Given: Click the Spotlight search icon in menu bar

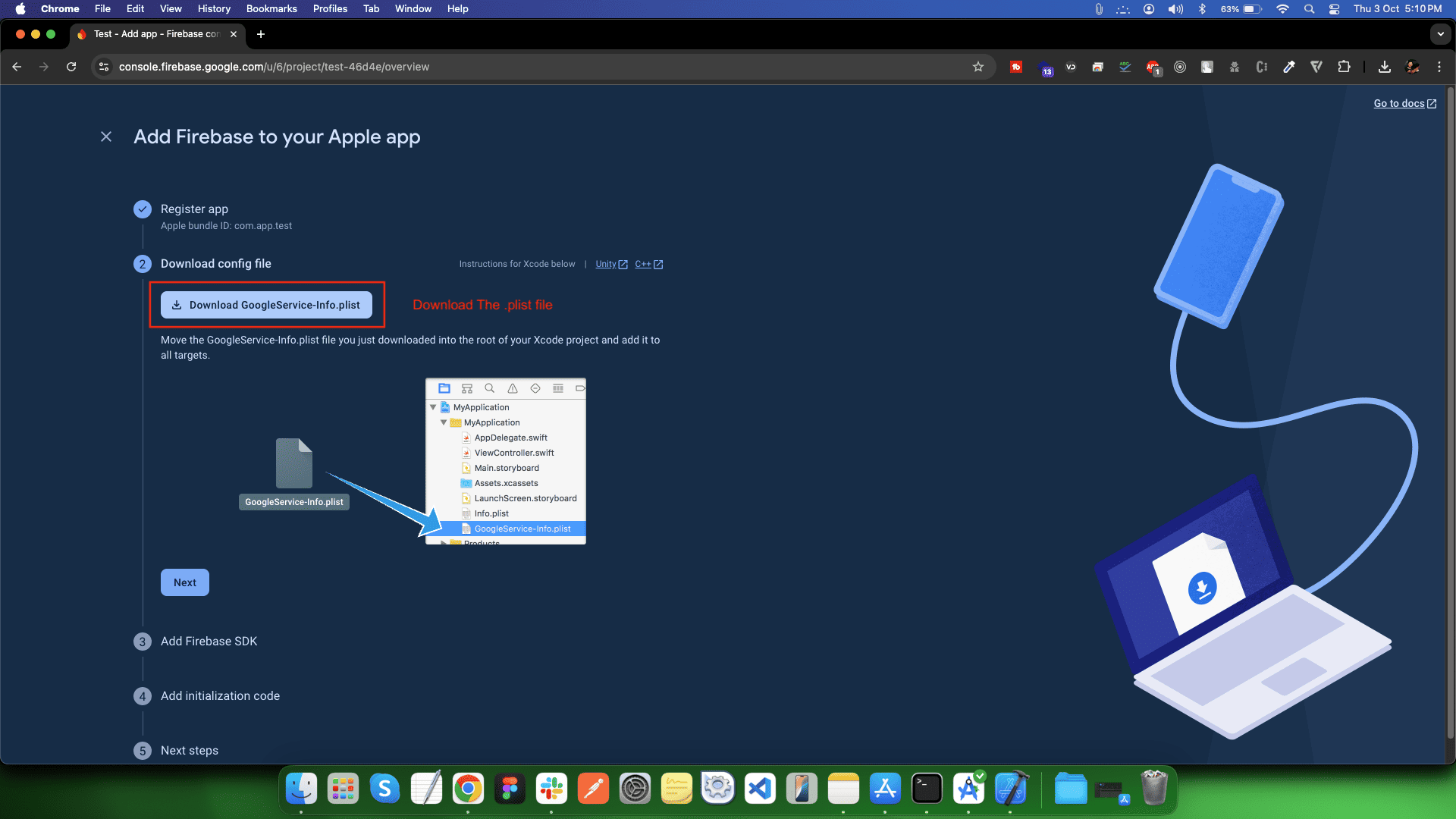Looking at the screenshot, I should 1309,9.
